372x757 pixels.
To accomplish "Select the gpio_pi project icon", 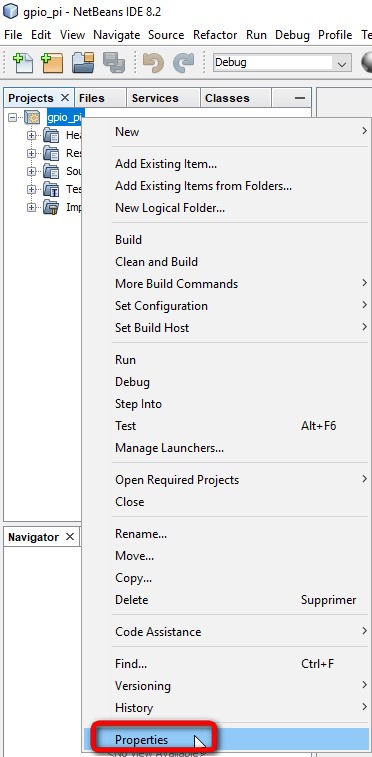I will 32,117.
